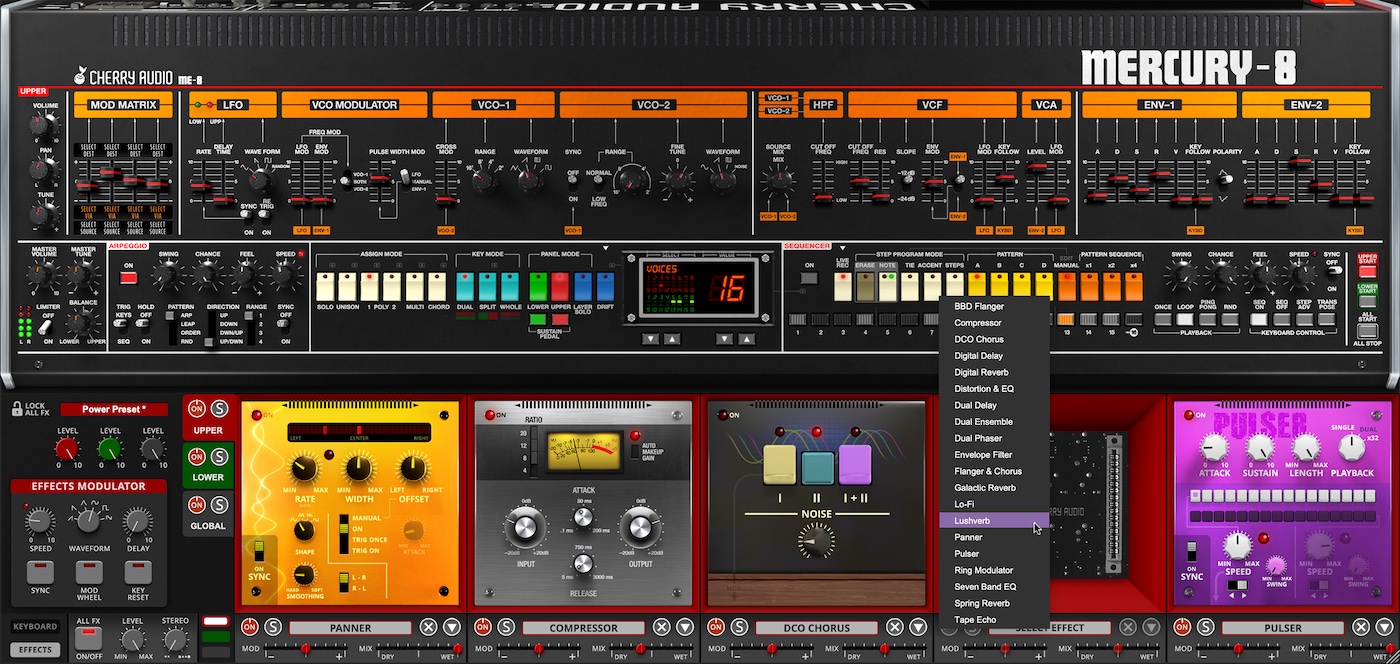Click the Power Preset name display
The image size is (1400, 664).
coord(115,409)
